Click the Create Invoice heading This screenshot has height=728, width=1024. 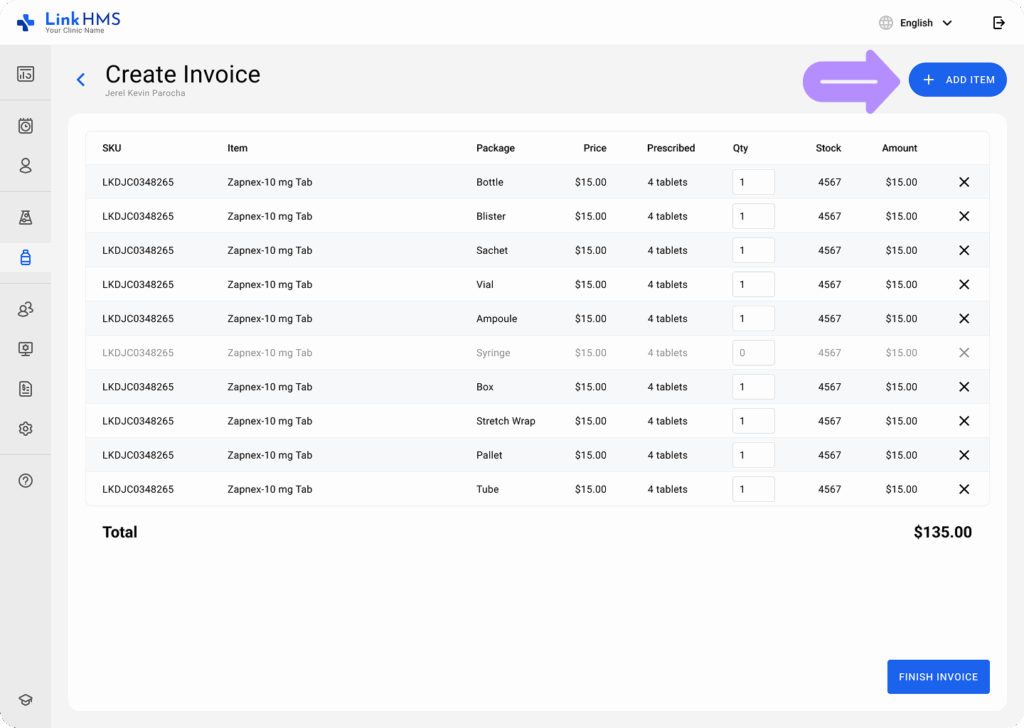183,74
